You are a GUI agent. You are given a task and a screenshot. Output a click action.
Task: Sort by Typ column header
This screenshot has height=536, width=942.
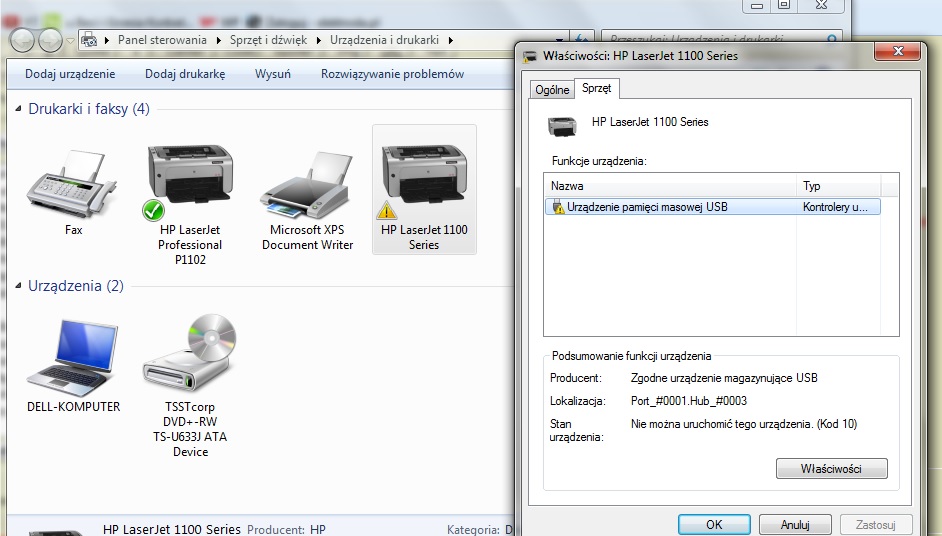(x=839, y=186)
